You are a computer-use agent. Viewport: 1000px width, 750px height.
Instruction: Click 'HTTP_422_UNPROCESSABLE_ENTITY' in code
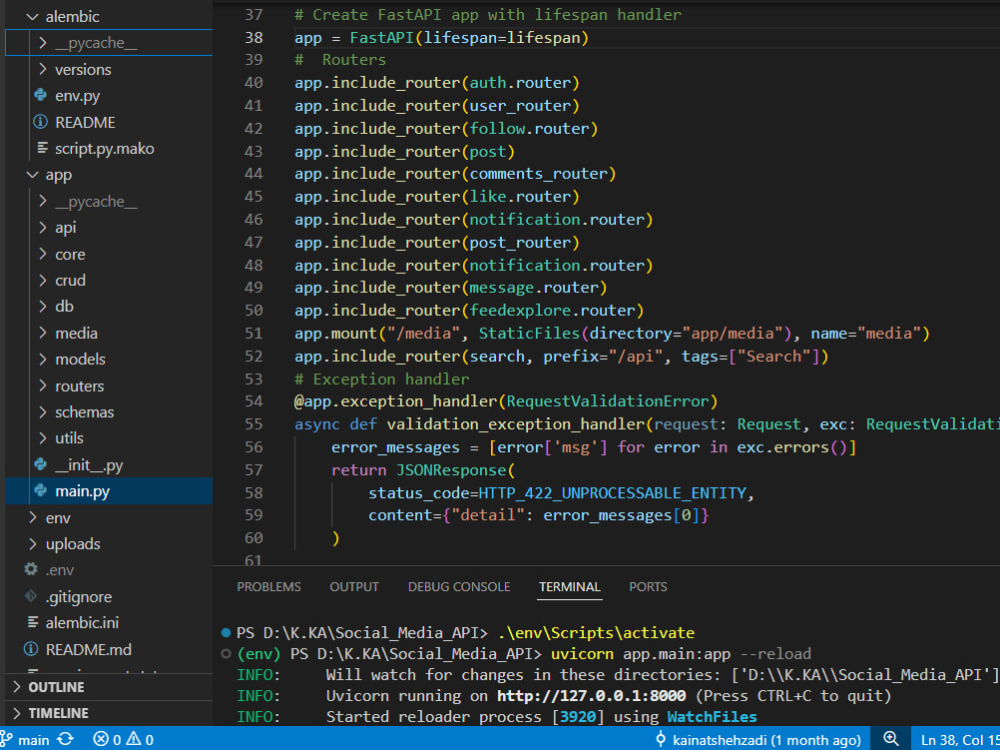[x=612, y=493]
